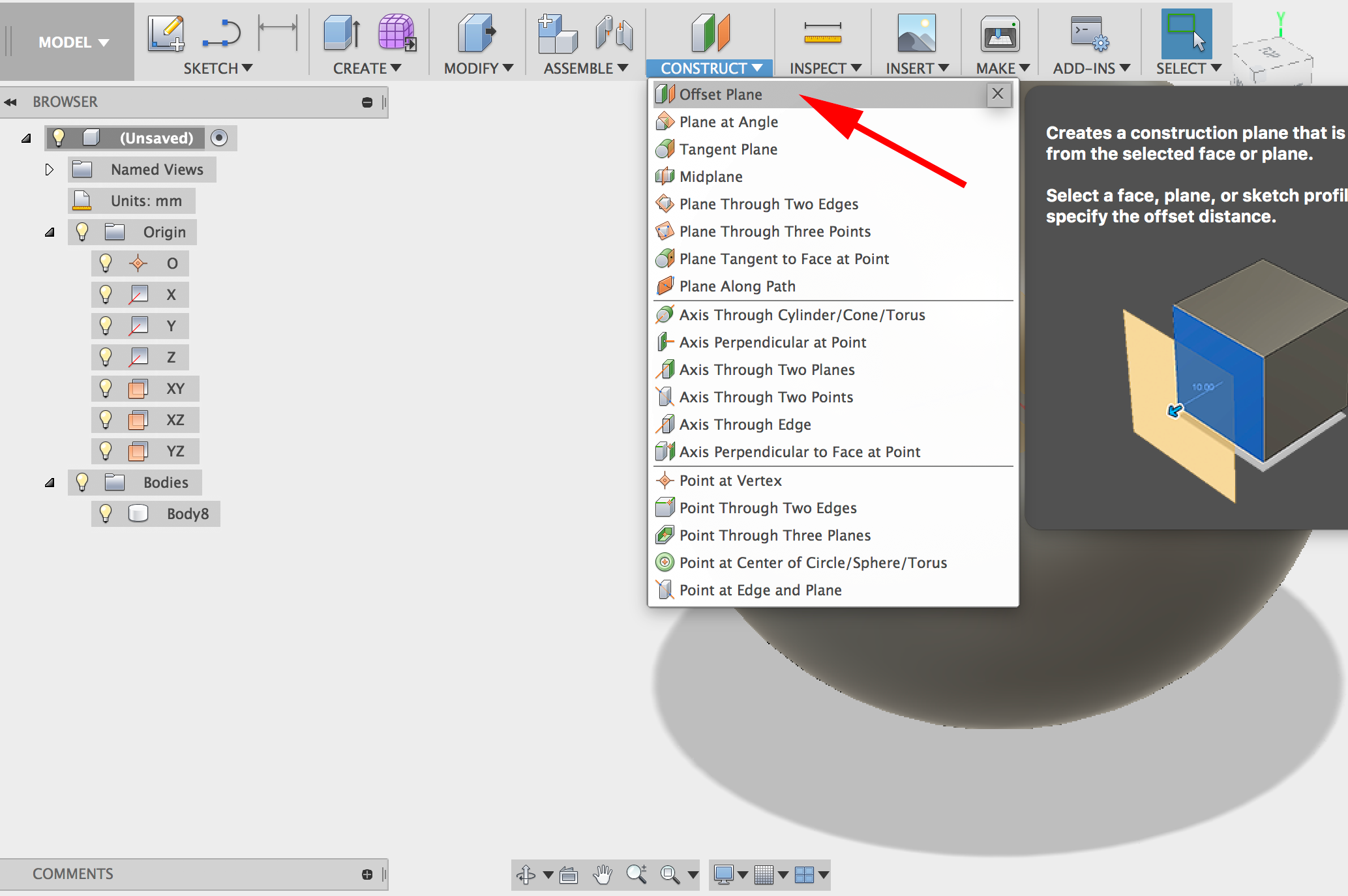Open the CREATE dropdown menu
This screenshot has height=896, width=1348.
tap(367, 68)
